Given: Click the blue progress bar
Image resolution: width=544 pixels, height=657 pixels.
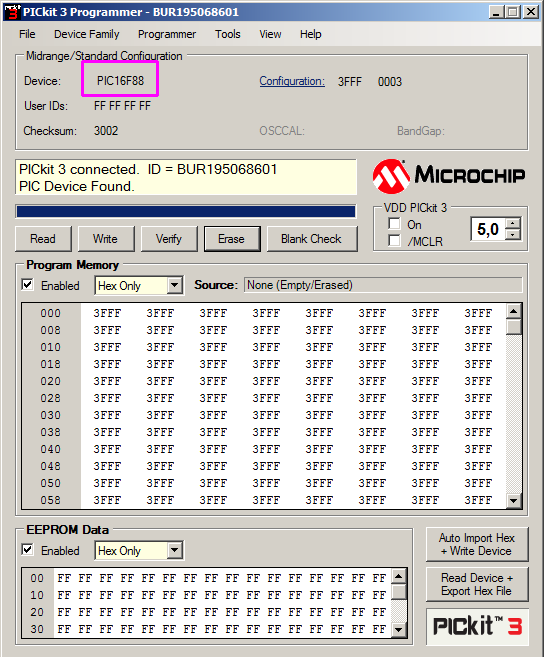Looking at the screenshot, I should 186,212.
